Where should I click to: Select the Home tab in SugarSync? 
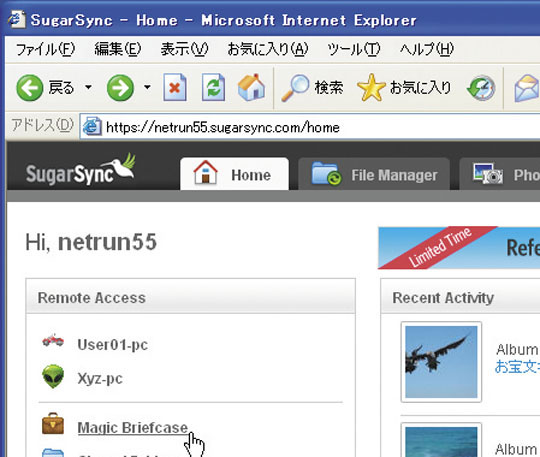pyautogui.click(x=234, y=174)
